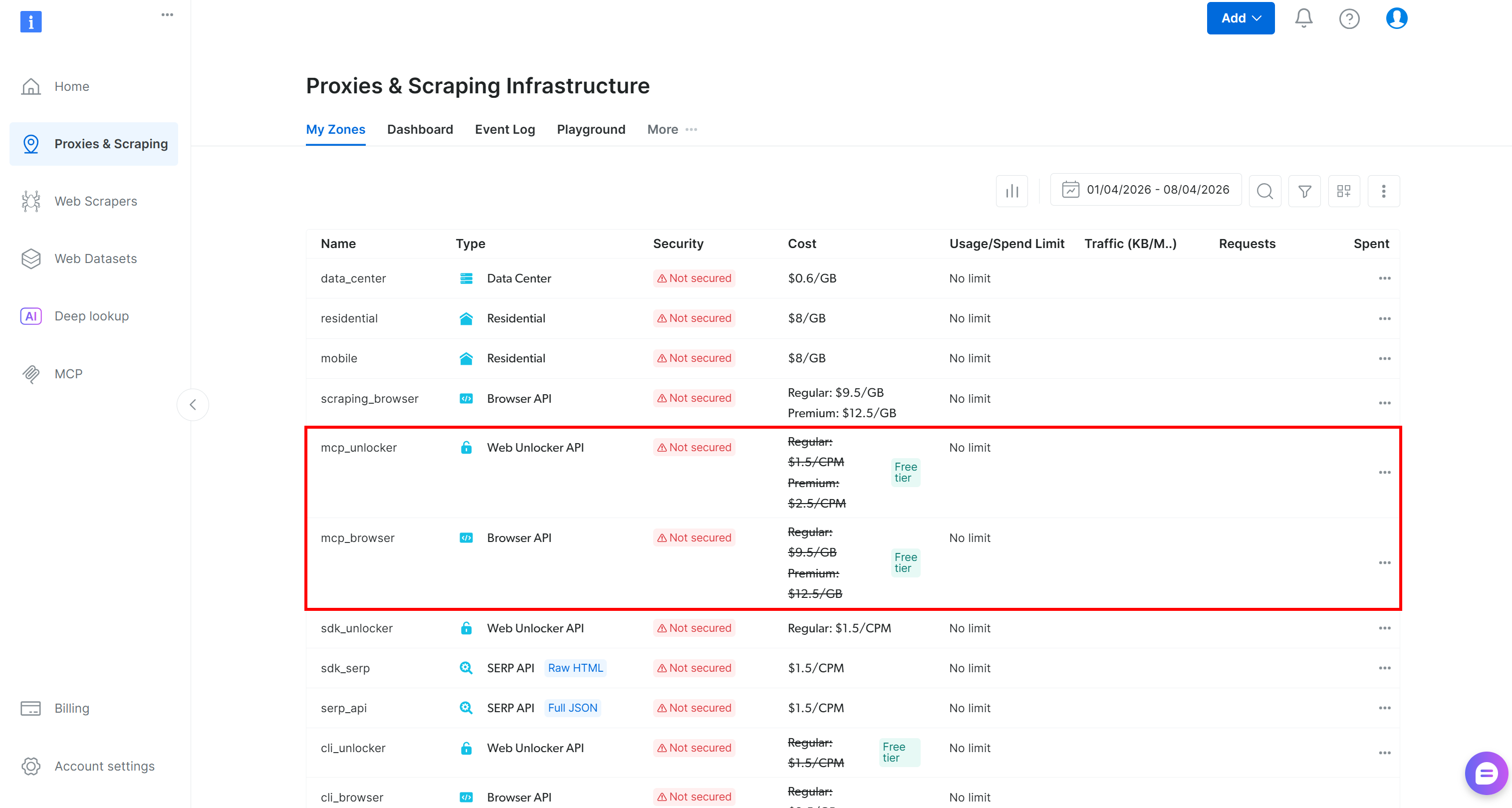Open the data_center row actions menu
Screen dimensions: 1512x808
coord(1384,278)
